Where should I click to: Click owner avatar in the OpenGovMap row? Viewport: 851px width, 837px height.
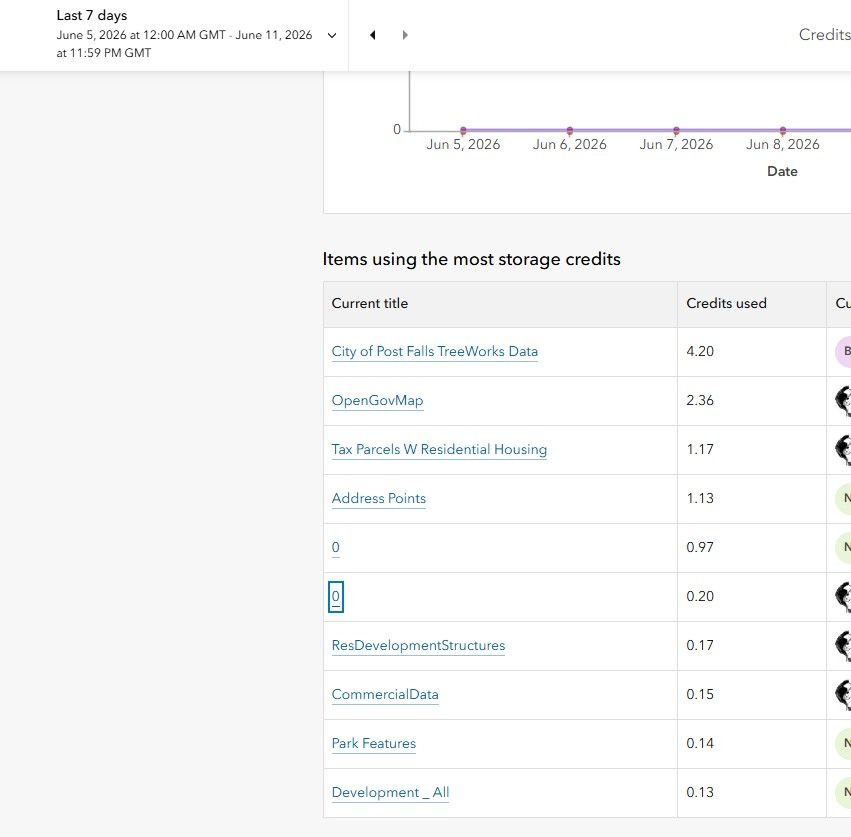(843, 401)
